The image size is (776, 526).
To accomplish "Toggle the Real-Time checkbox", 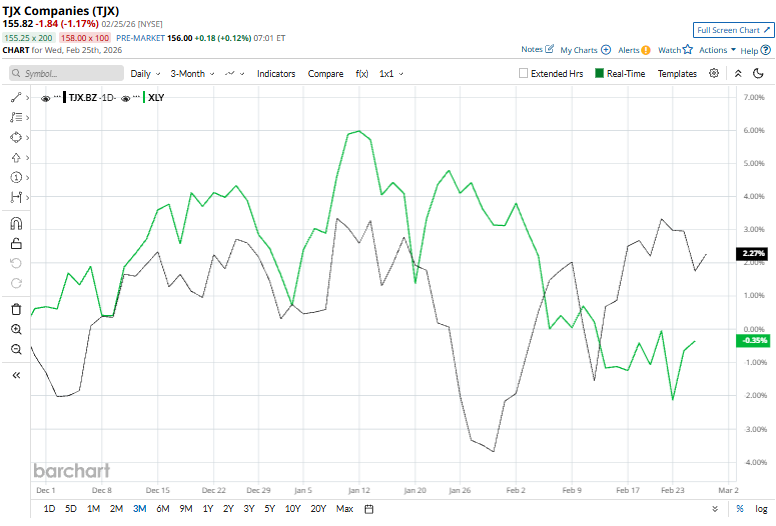I will tap(621, 73).
